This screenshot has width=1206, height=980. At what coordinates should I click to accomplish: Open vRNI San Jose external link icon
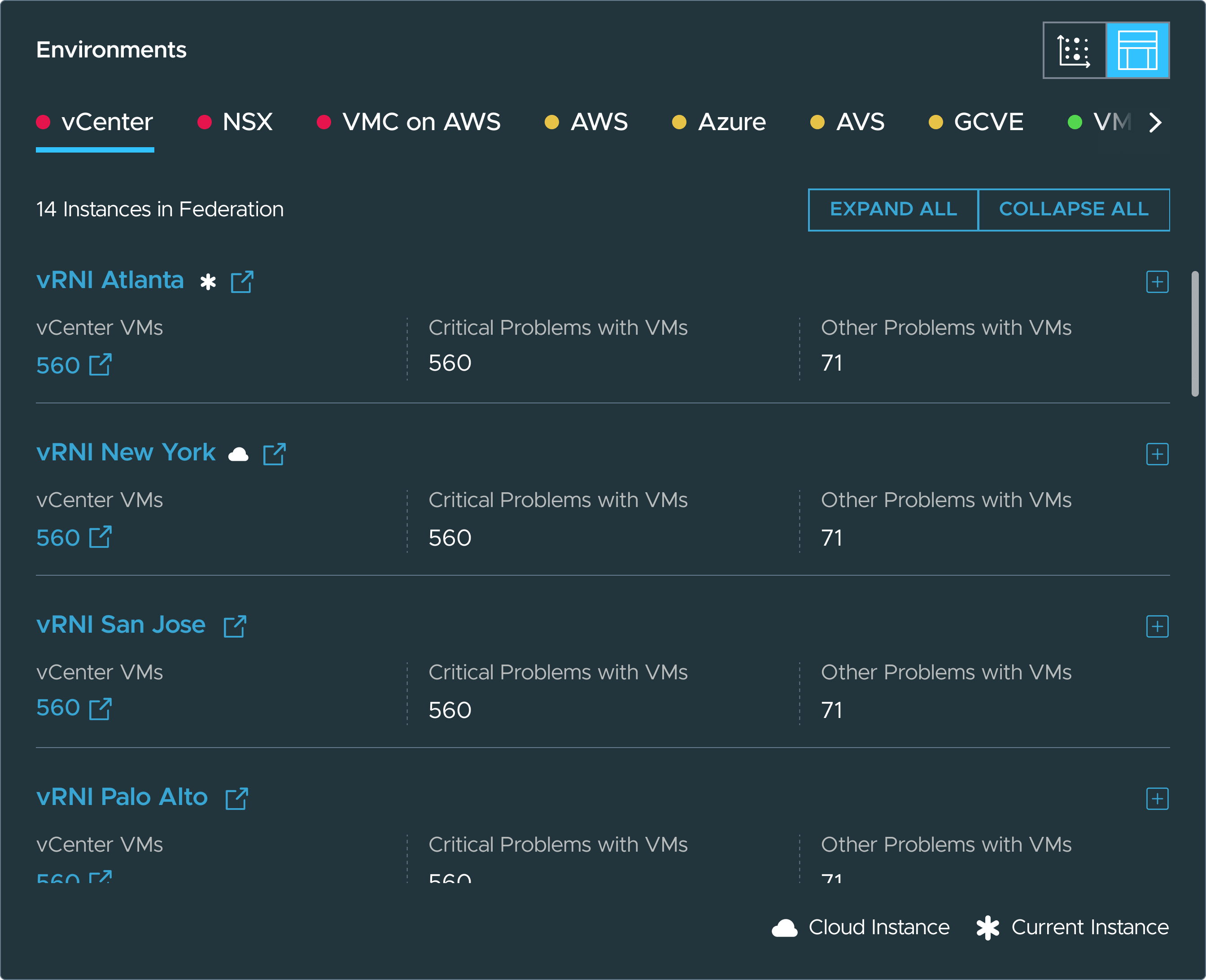[235, 626]
